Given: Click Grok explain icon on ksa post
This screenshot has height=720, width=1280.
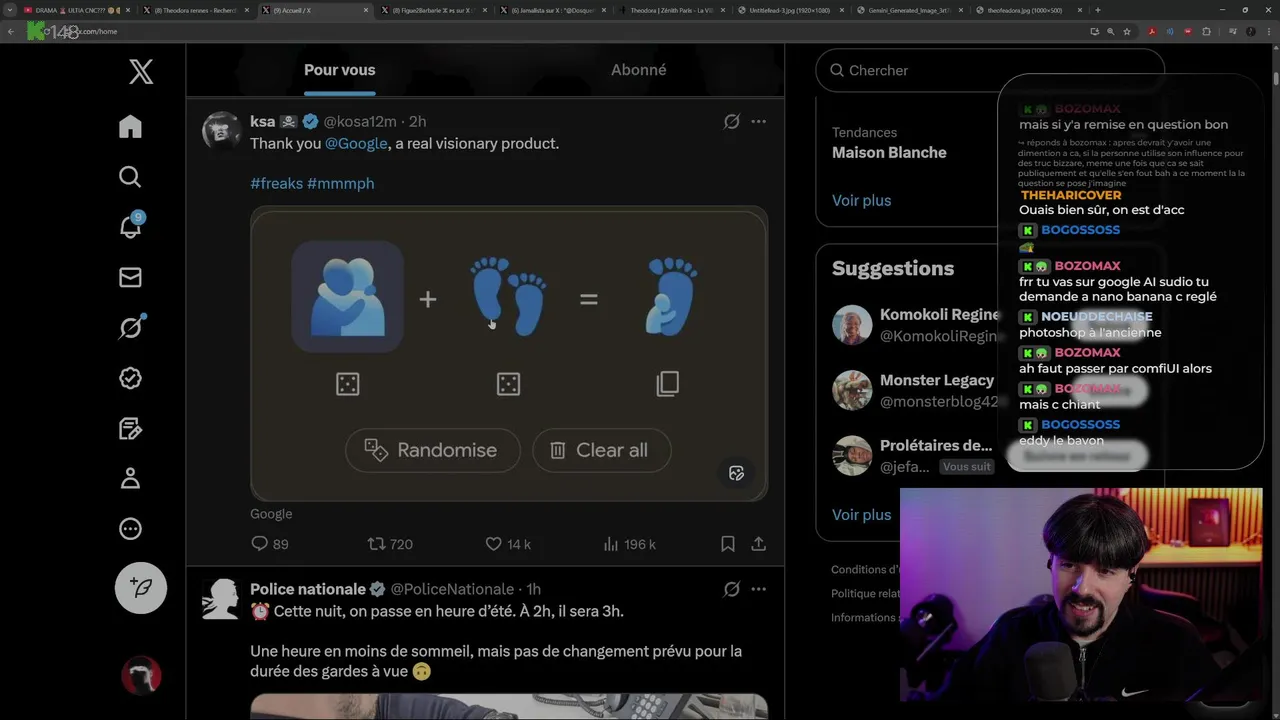Looking at the screenshot, I should tap(732, 121).
